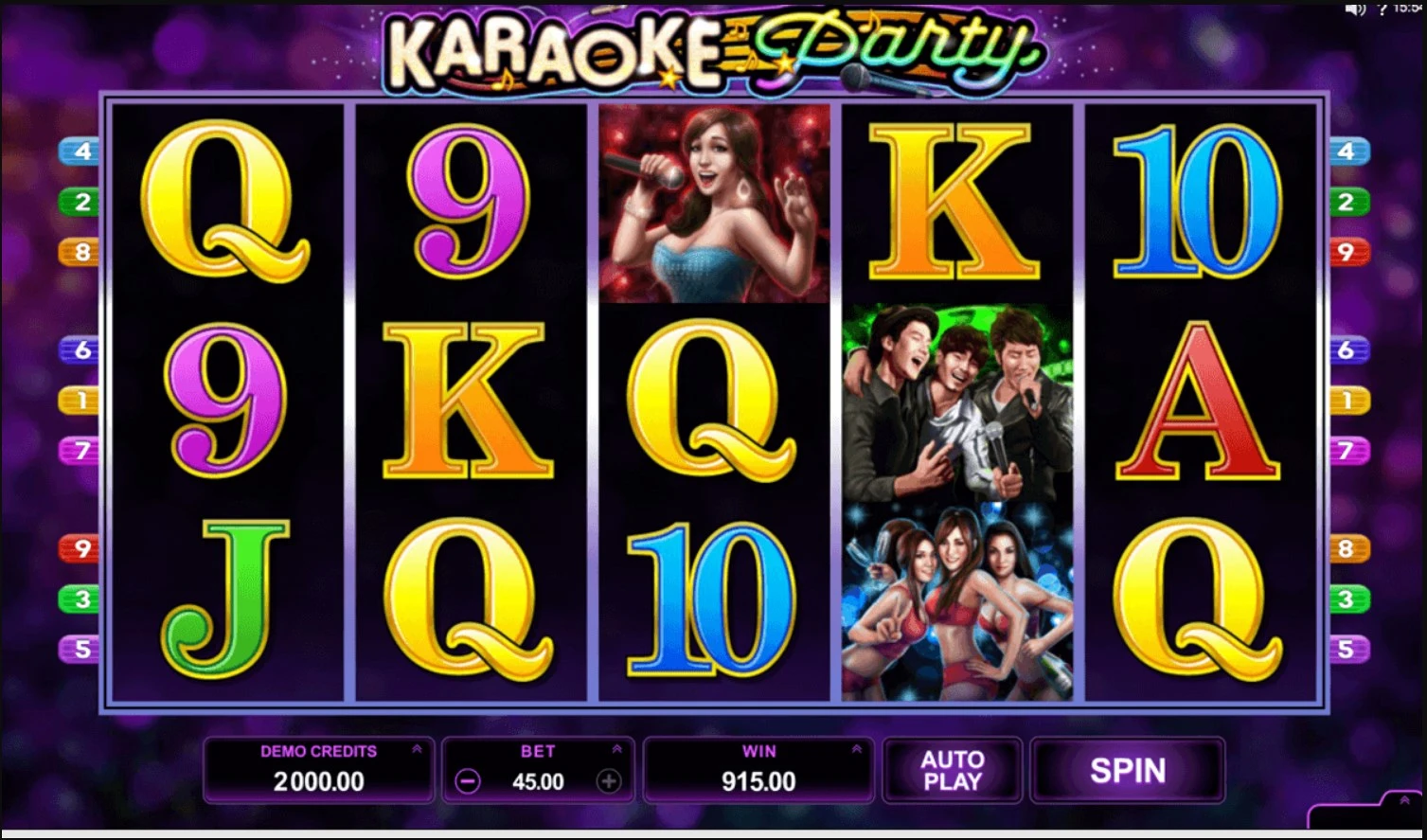Open the help question mark icon
The width and height of the screenshot is (1427, 840).
click(1382, 8)
